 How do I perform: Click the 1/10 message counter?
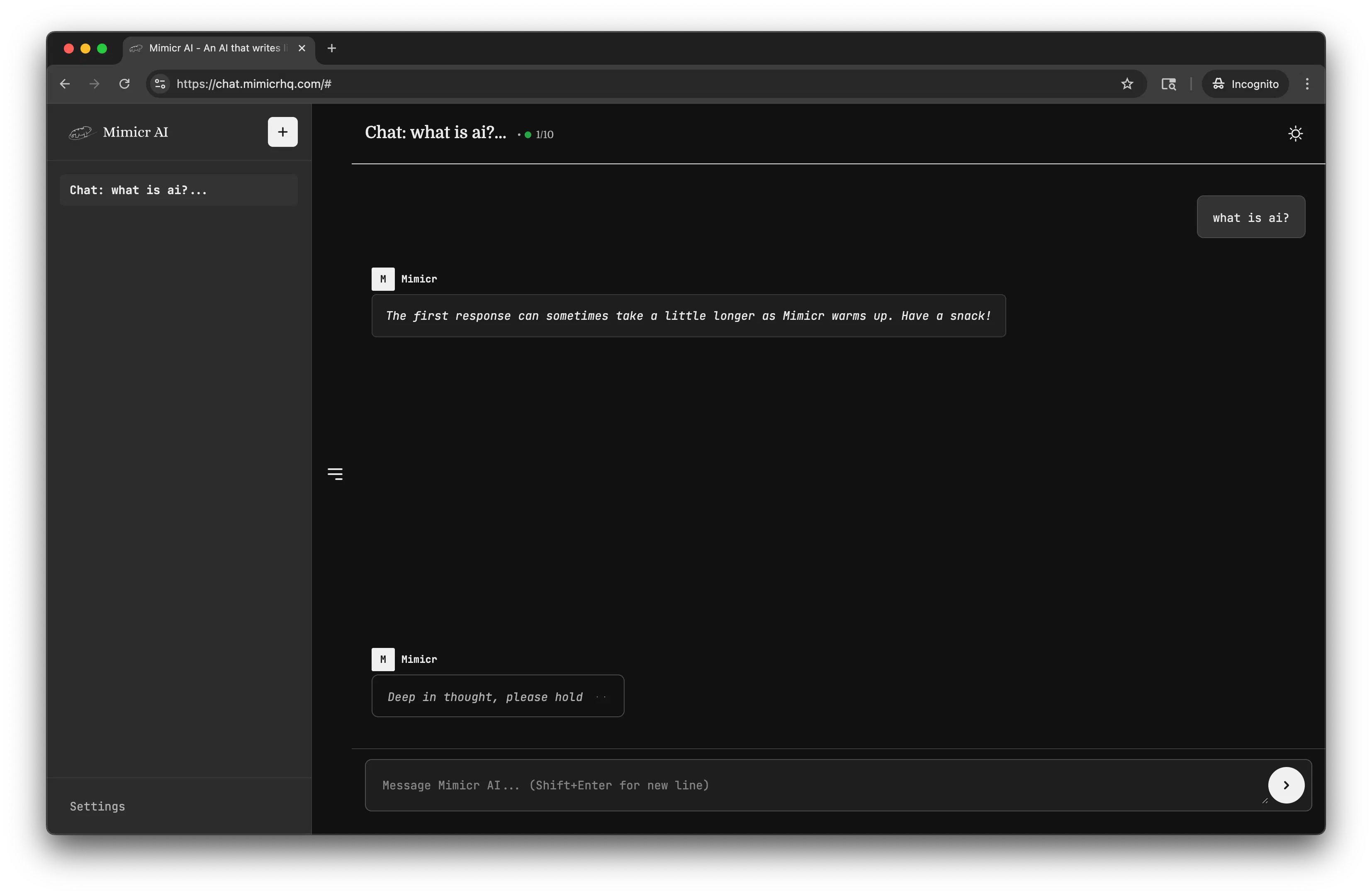(544, 134)
